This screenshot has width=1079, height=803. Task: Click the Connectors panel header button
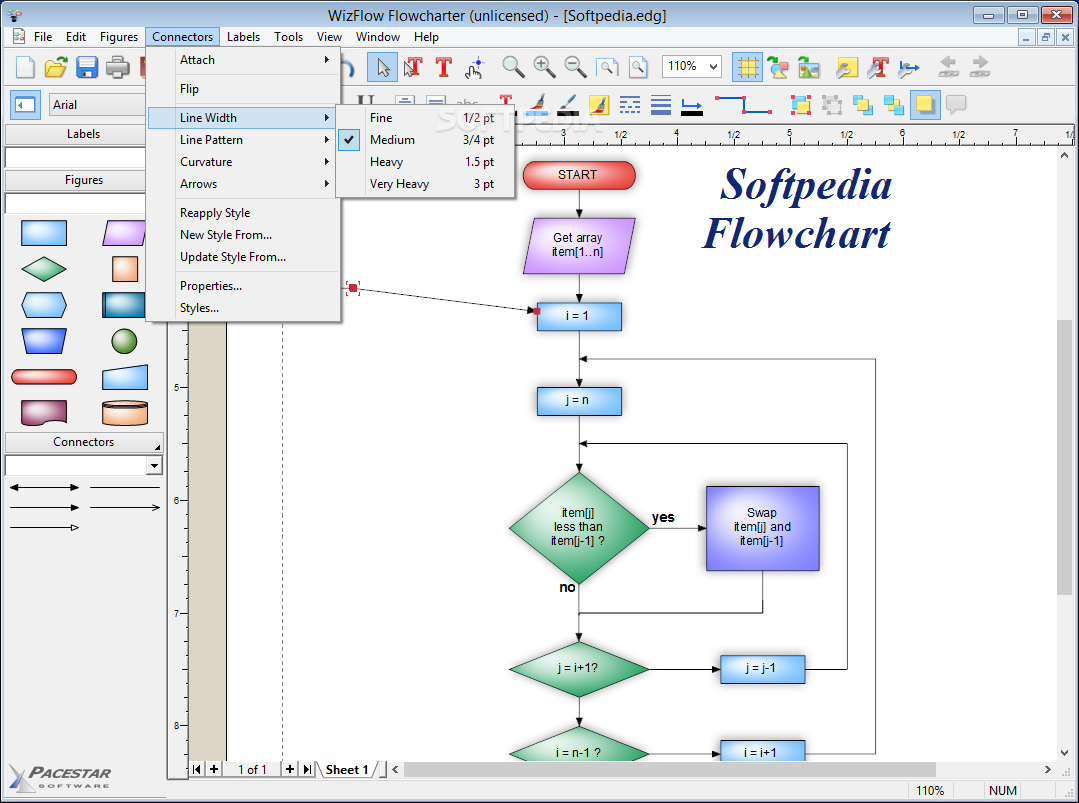coord(84,442)
